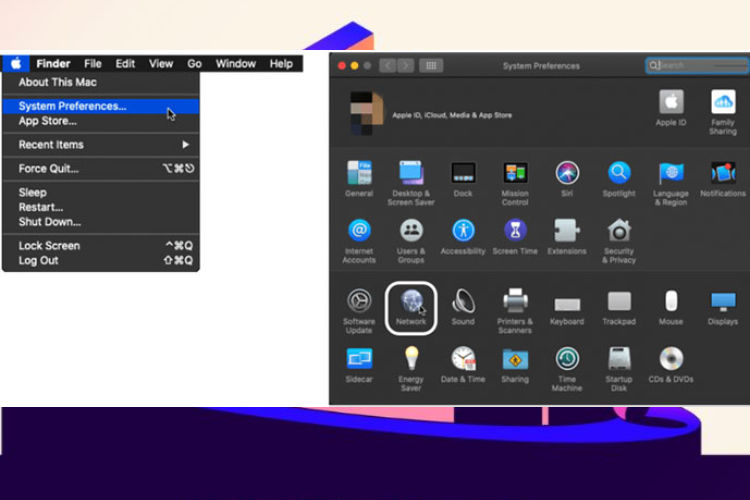Open Energy Saver preferences

point(411,368)
